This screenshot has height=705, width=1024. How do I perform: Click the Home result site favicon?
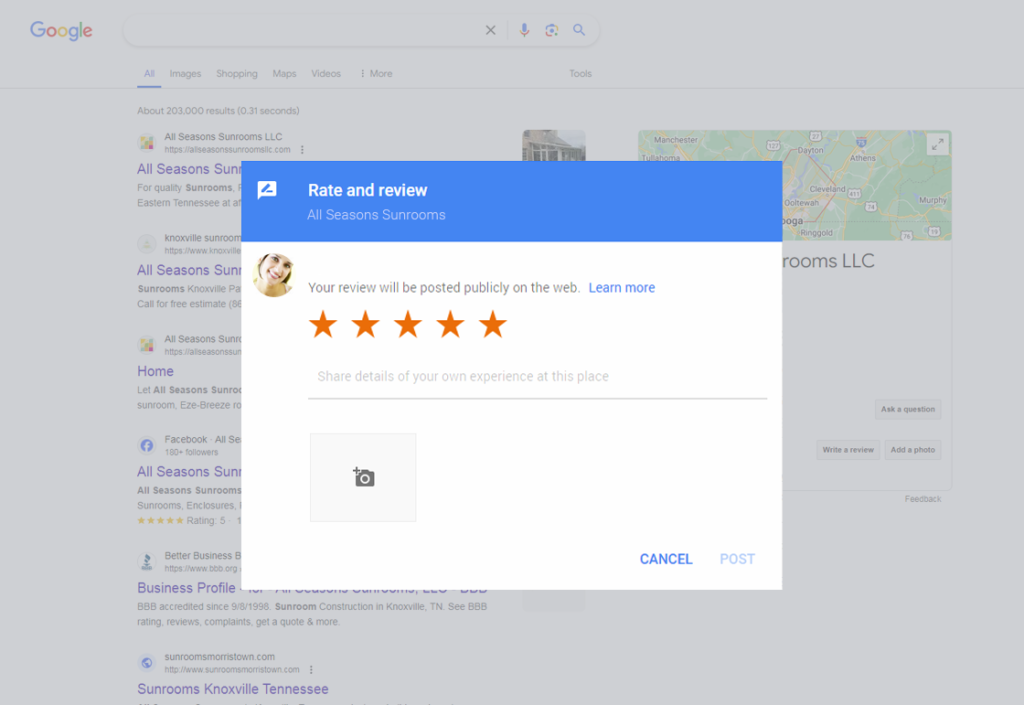147,345
